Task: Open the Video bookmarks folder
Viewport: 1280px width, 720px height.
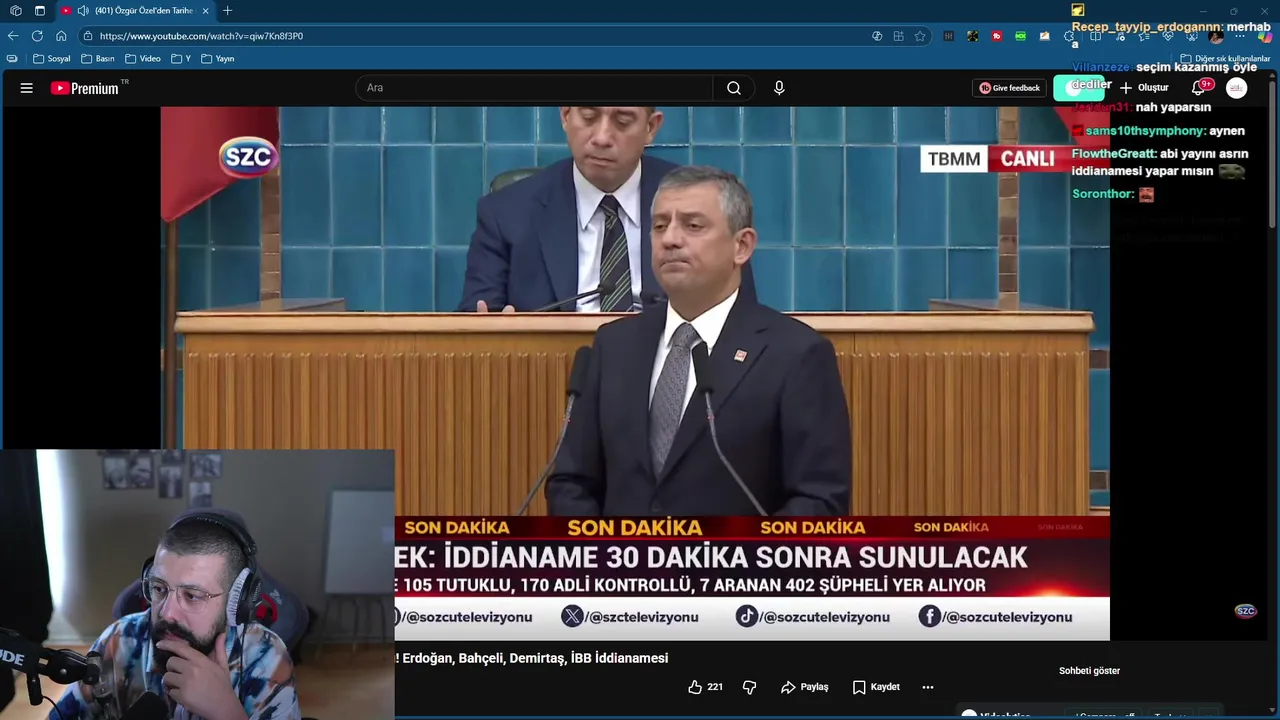Action: [x=143, y=59]
